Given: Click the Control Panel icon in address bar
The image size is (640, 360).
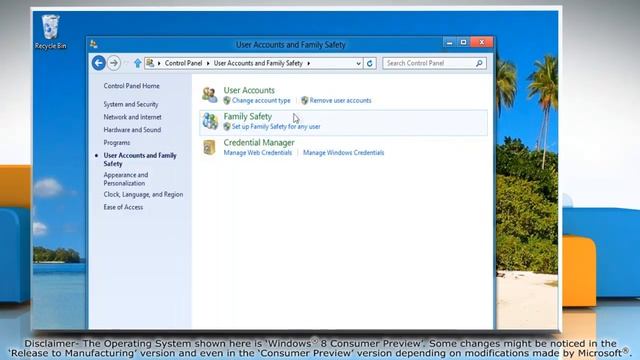Looking at the screenshot, I should pos(150,63).
